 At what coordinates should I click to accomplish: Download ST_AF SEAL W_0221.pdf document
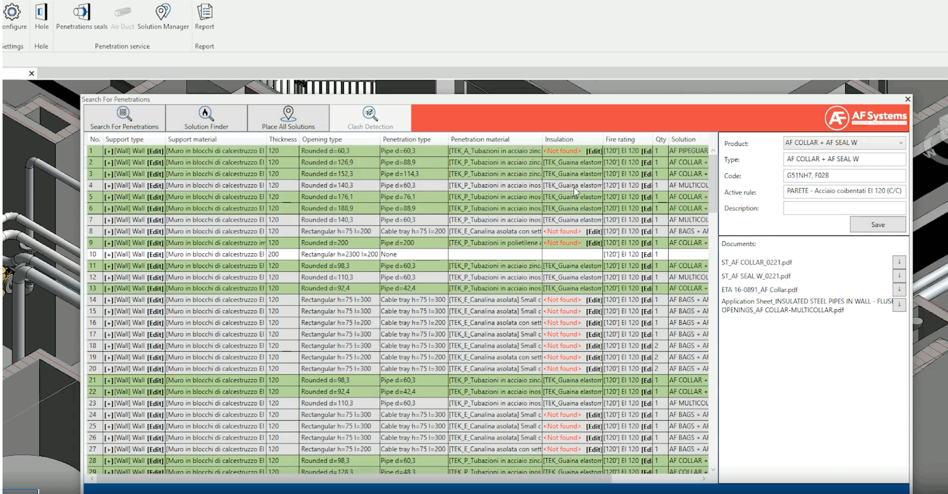(899, 276)
